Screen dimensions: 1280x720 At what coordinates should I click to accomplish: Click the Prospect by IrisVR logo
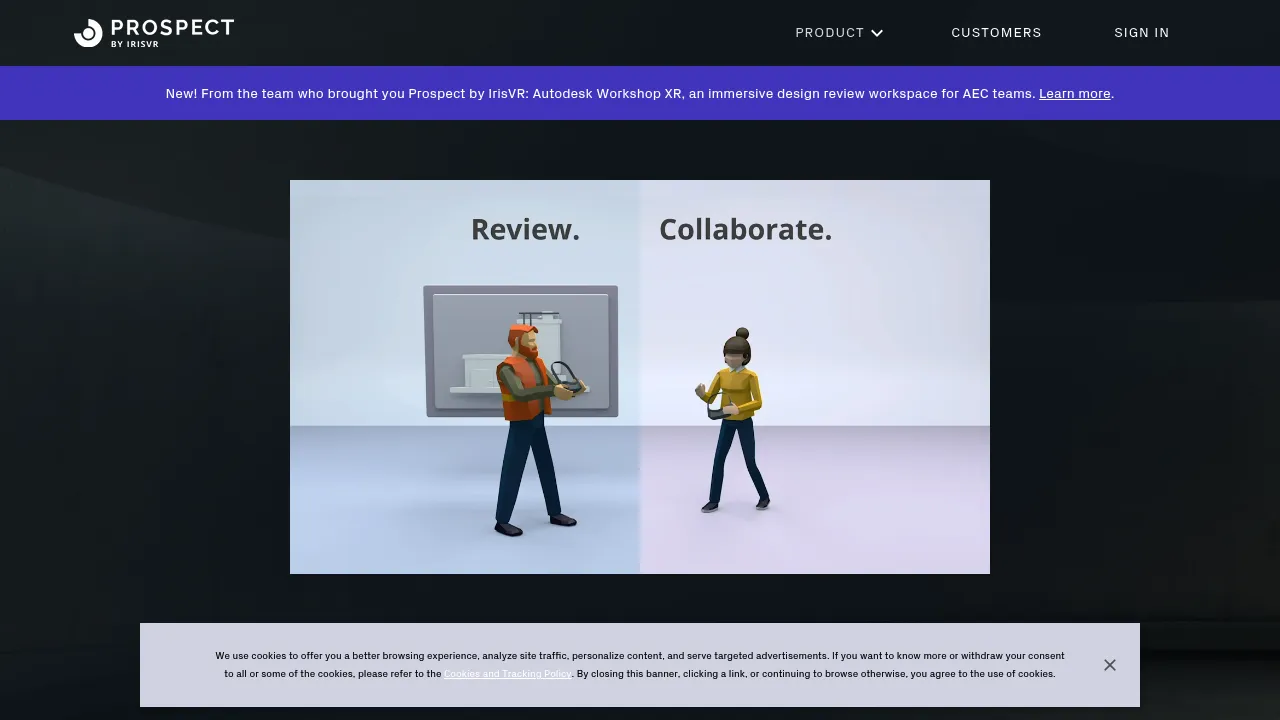tap(154, 33)
